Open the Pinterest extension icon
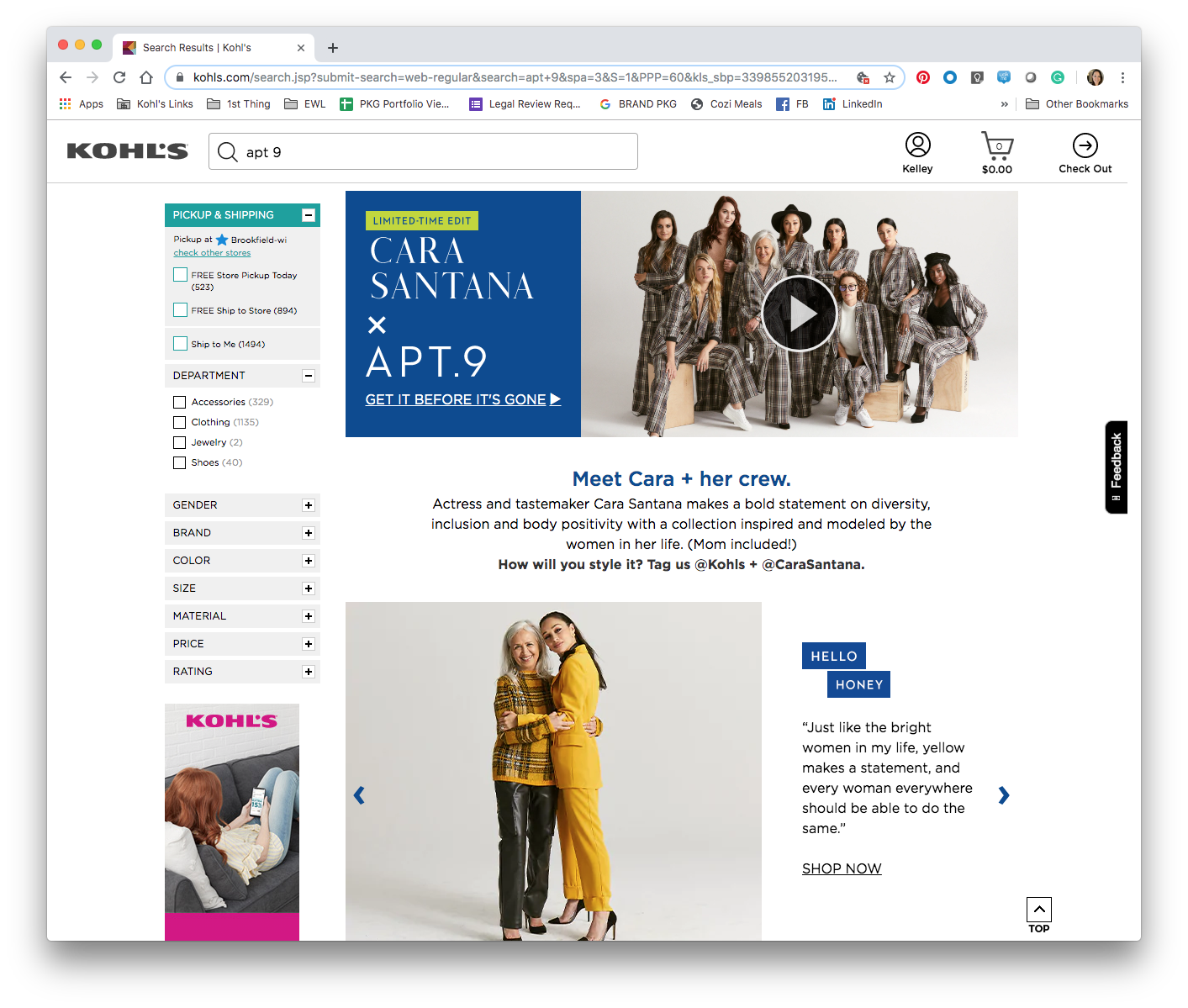 coord(923,77)
